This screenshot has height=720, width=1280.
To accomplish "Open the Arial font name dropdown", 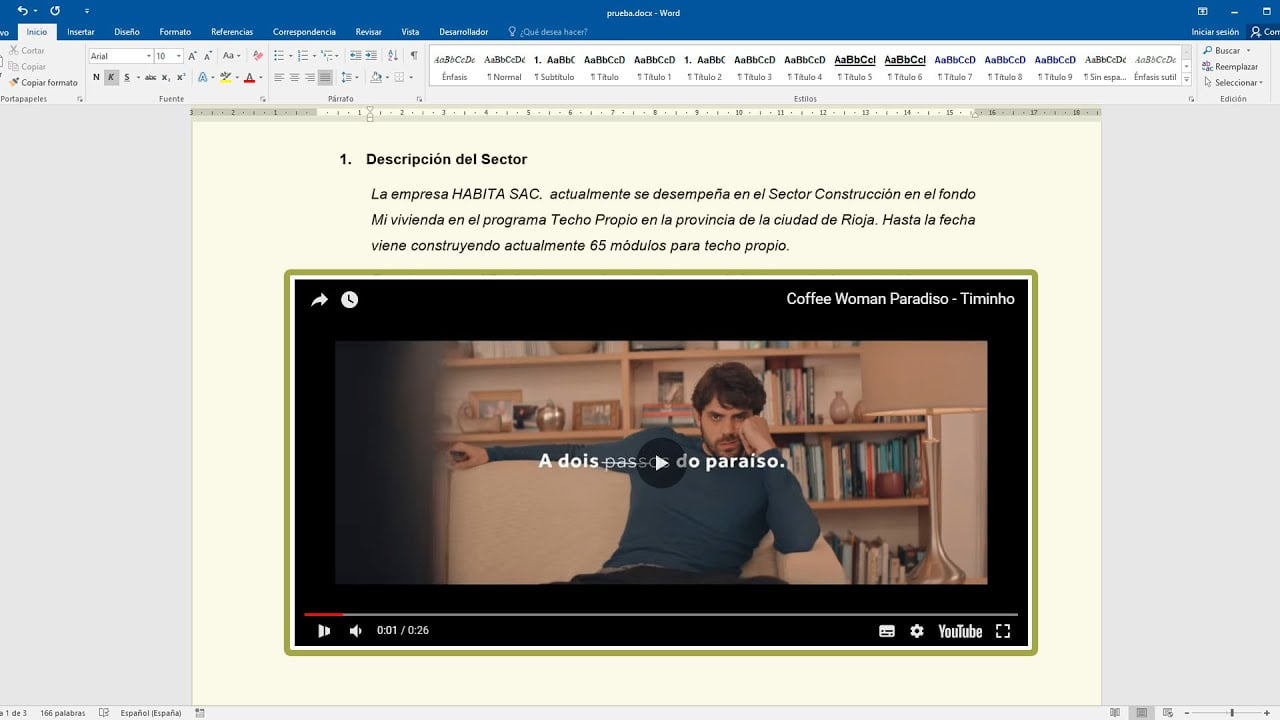I will click(149, 56).
